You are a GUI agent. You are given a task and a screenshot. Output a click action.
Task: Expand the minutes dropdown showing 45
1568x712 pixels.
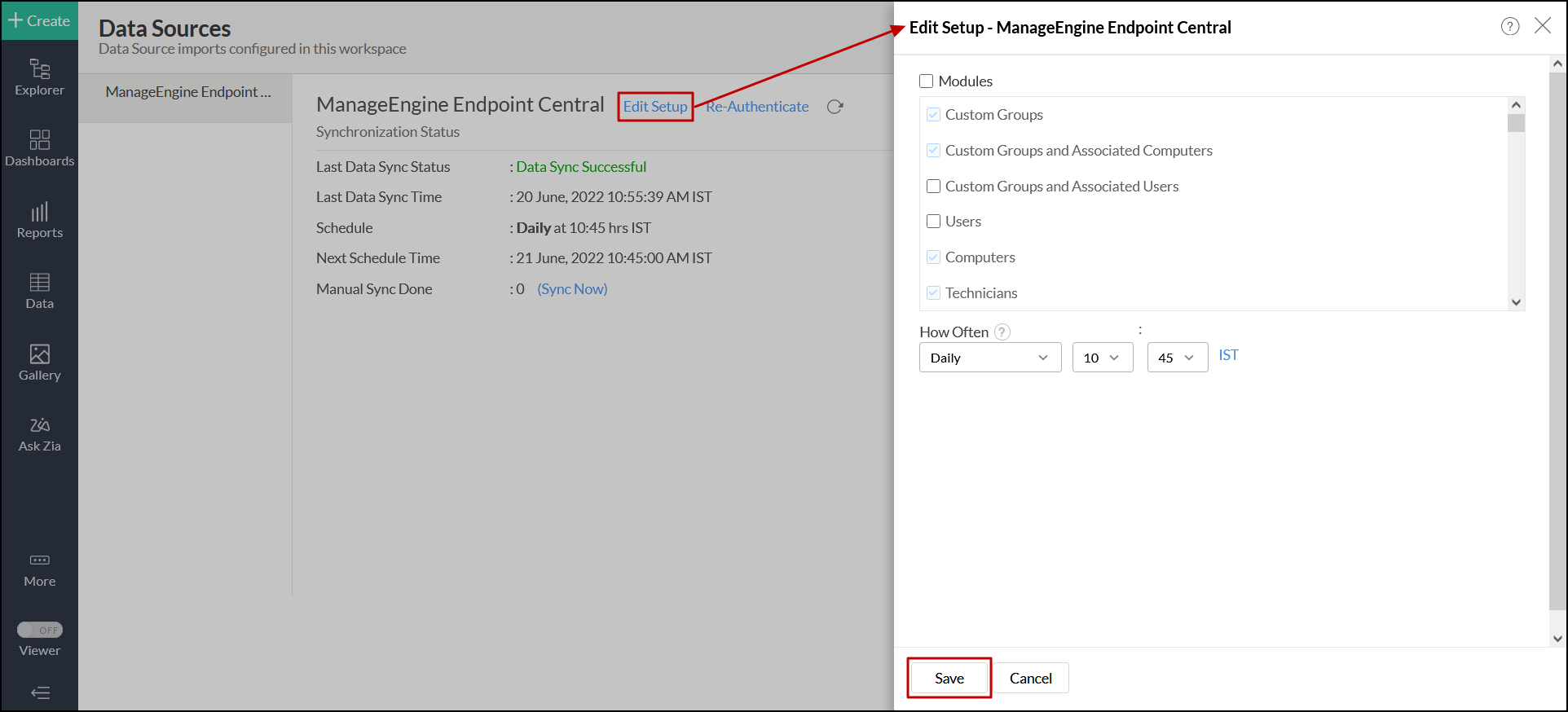1177,358
